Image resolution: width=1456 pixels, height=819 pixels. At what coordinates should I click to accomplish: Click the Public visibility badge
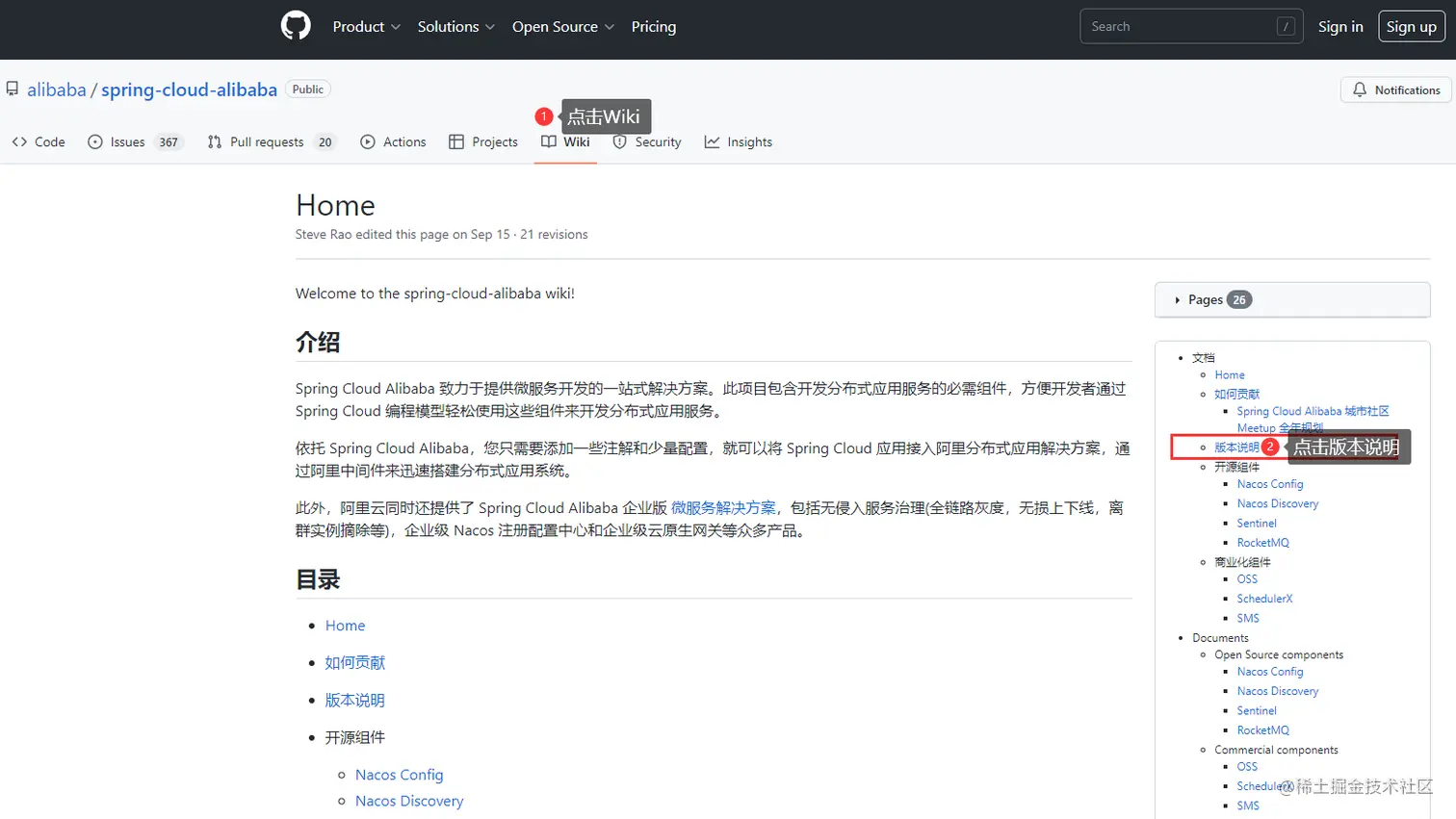tap(308, 90)
